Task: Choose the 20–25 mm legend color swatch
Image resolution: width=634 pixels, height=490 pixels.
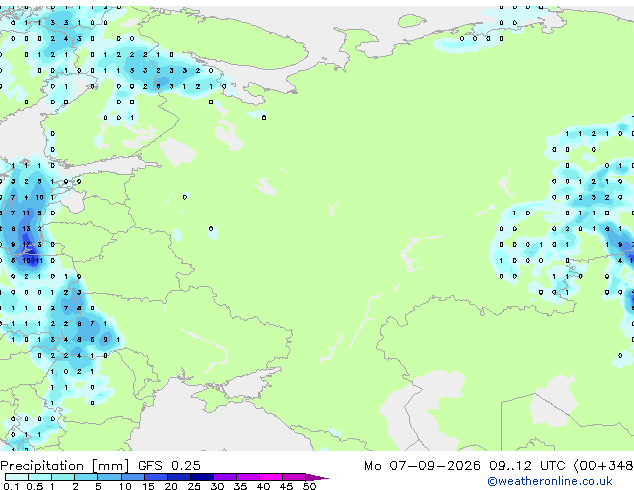Action: point(179,477)
